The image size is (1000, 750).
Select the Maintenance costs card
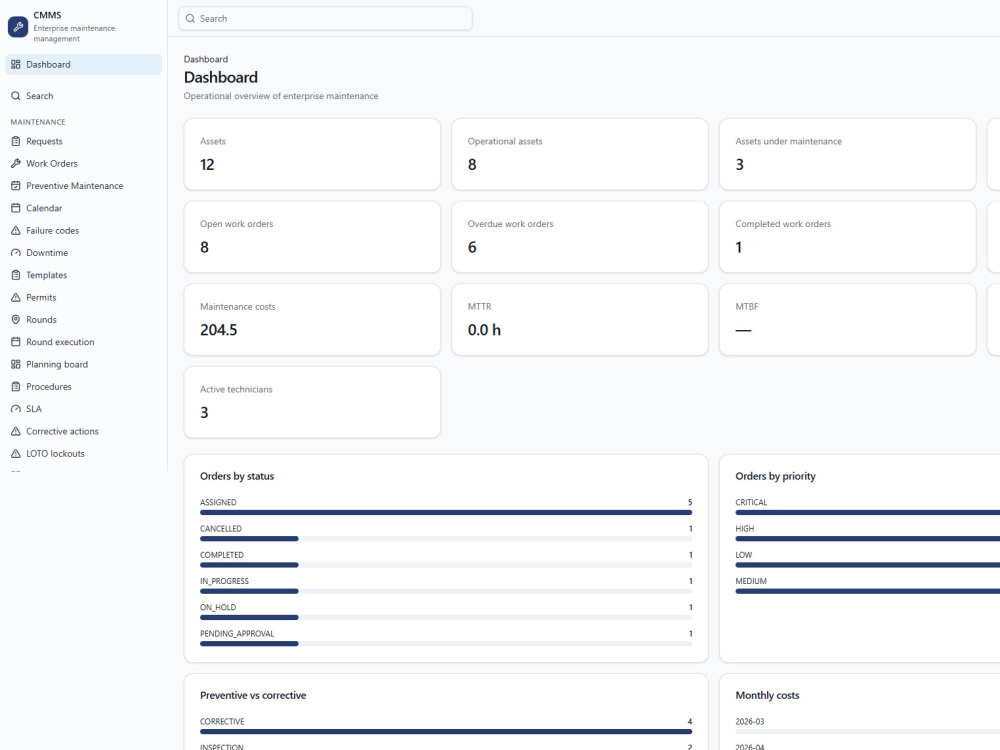tap(312, 320)
